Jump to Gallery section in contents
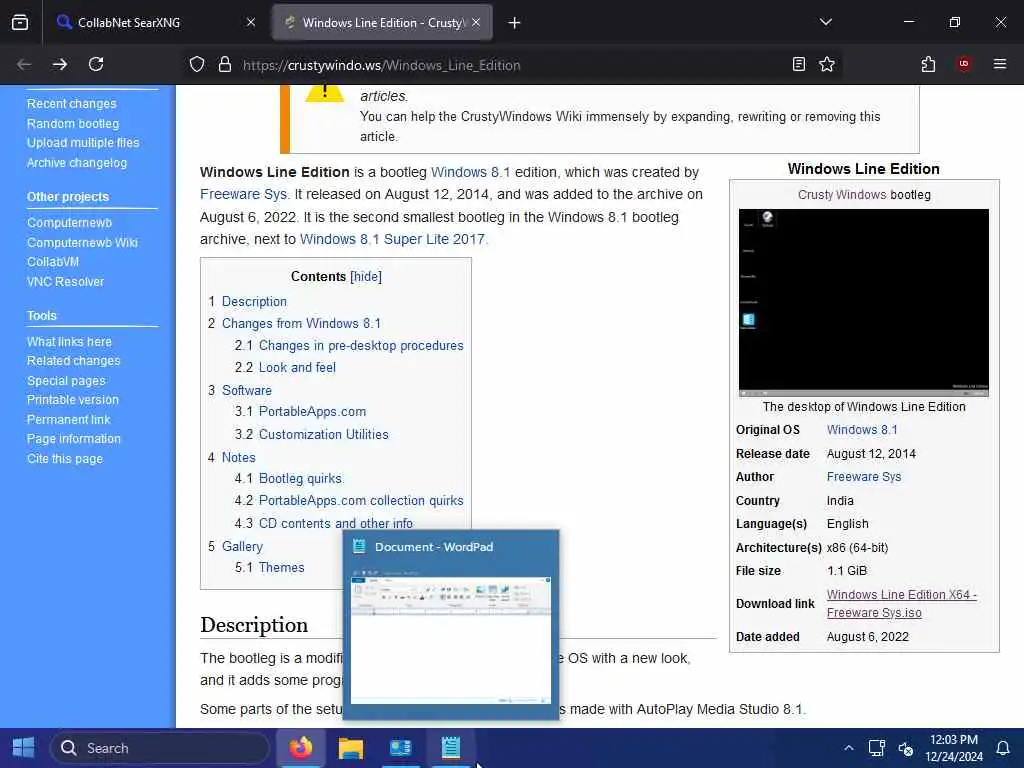Image resolution: width=1024 pixels, height=768 pixels. 242,547
